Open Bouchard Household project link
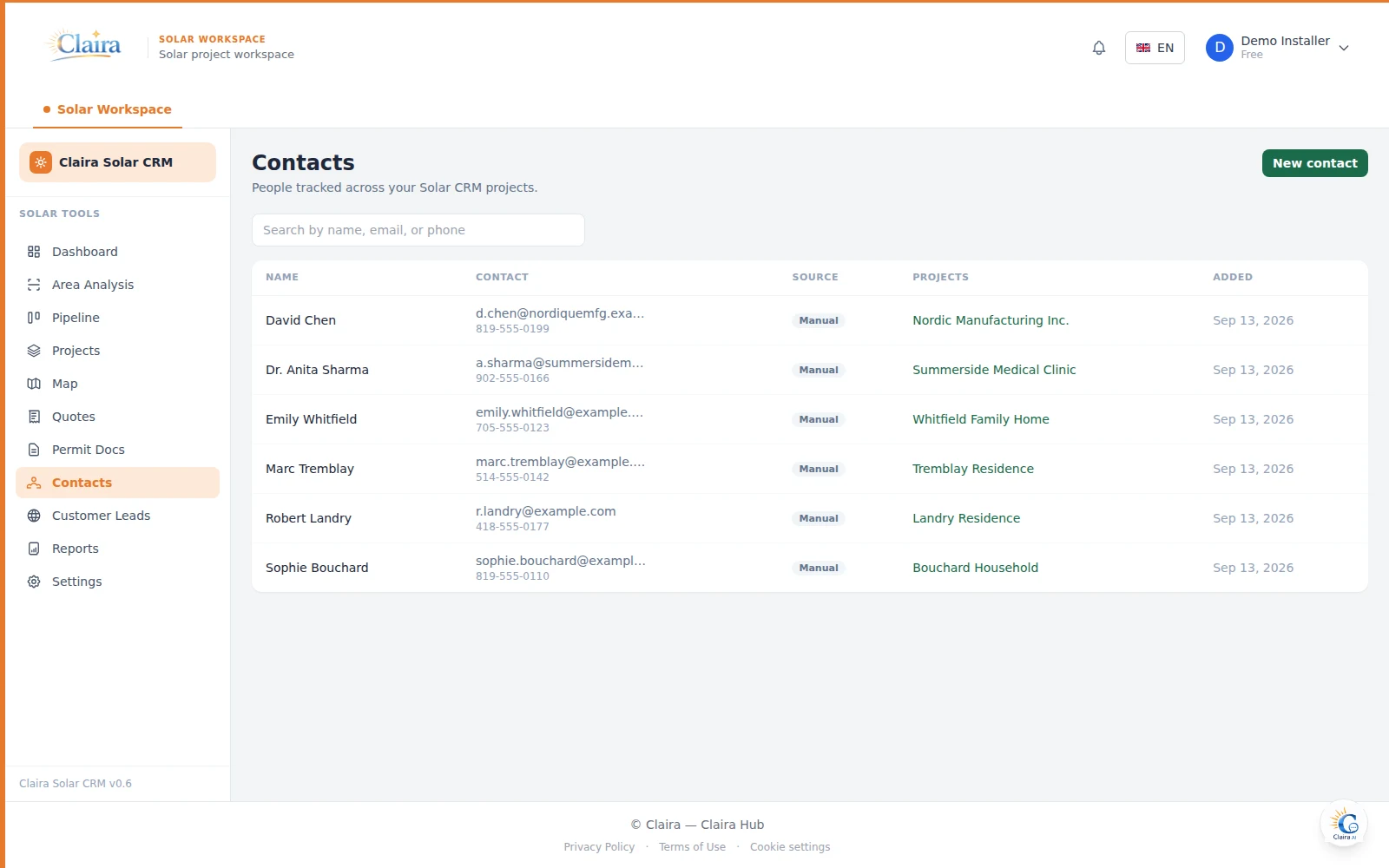Image resolution: width=1389 pixels, height=868 pixels. (x=975, y=568)
